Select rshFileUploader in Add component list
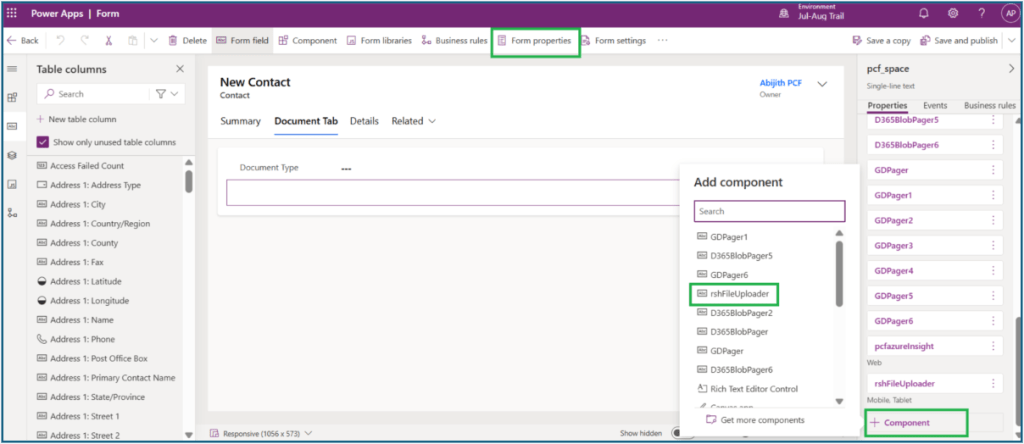 point(739,294)
